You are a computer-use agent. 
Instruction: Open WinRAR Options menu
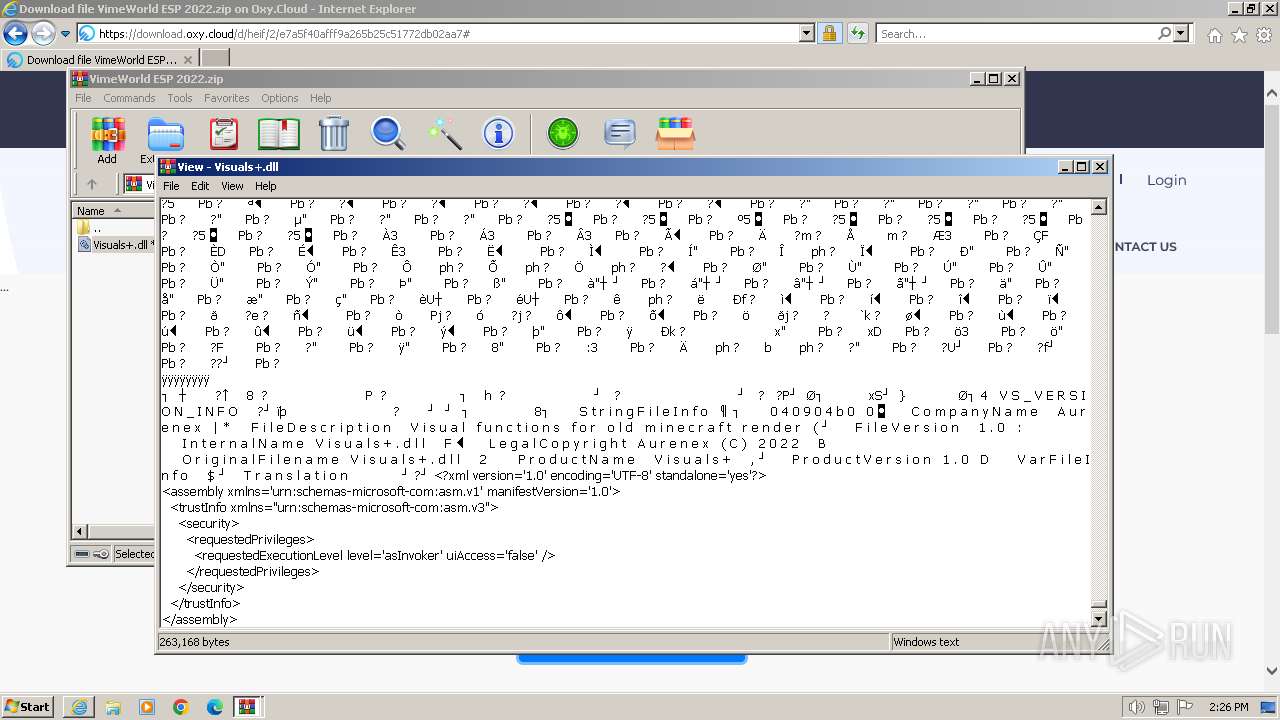(x=280, y=98)
